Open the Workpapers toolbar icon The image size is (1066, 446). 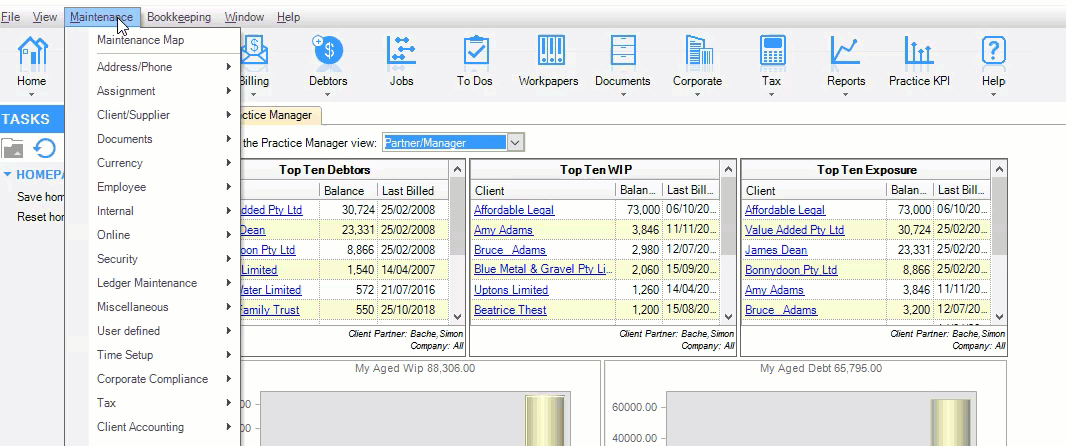point(549,51)
